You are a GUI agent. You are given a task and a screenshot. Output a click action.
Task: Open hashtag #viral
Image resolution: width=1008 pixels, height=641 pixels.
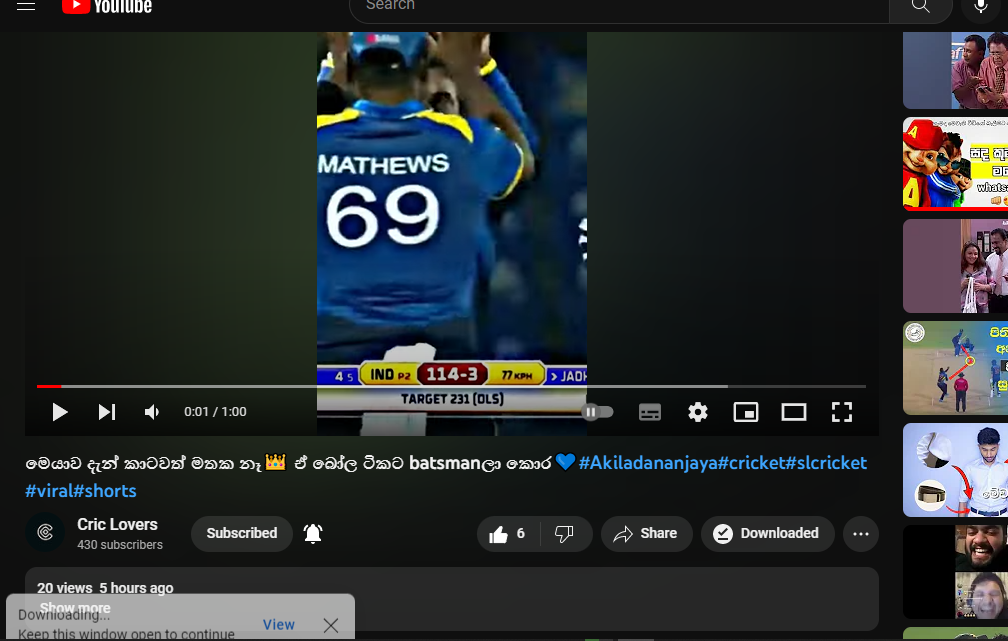pyautogui.click(x=48, y=491)
